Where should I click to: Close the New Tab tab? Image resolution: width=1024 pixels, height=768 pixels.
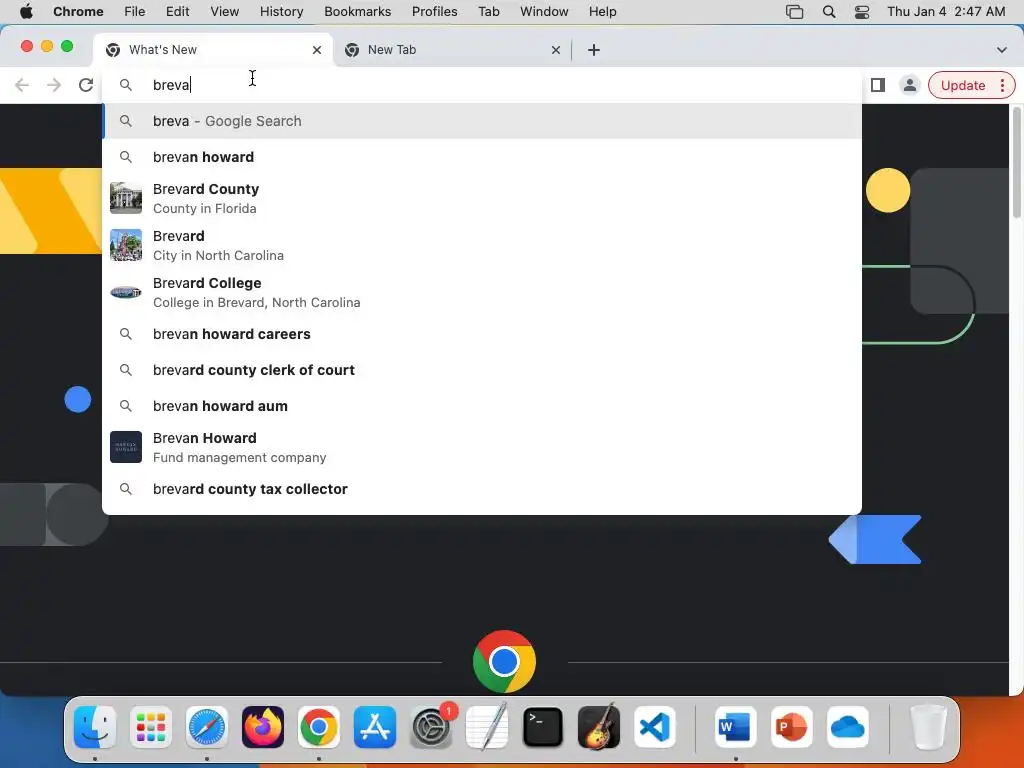tap(556, 50)
